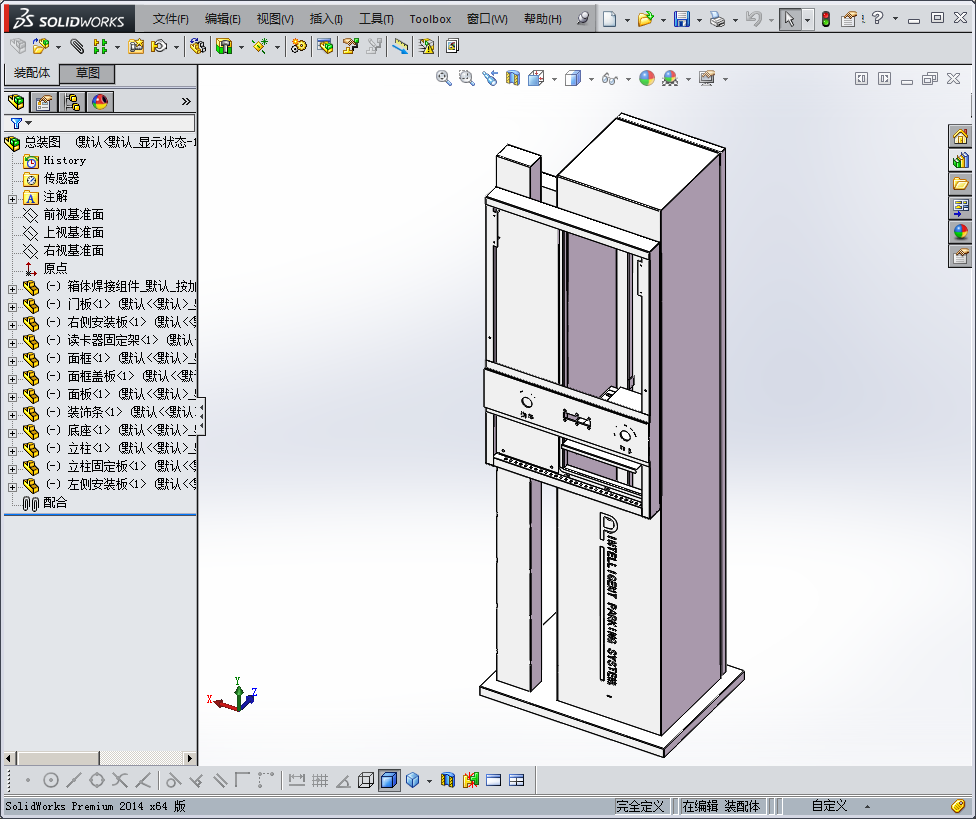Screen dimensions: 976x819
Task: Open the 工具(T) menu
Action: click(x=377, y=19)
